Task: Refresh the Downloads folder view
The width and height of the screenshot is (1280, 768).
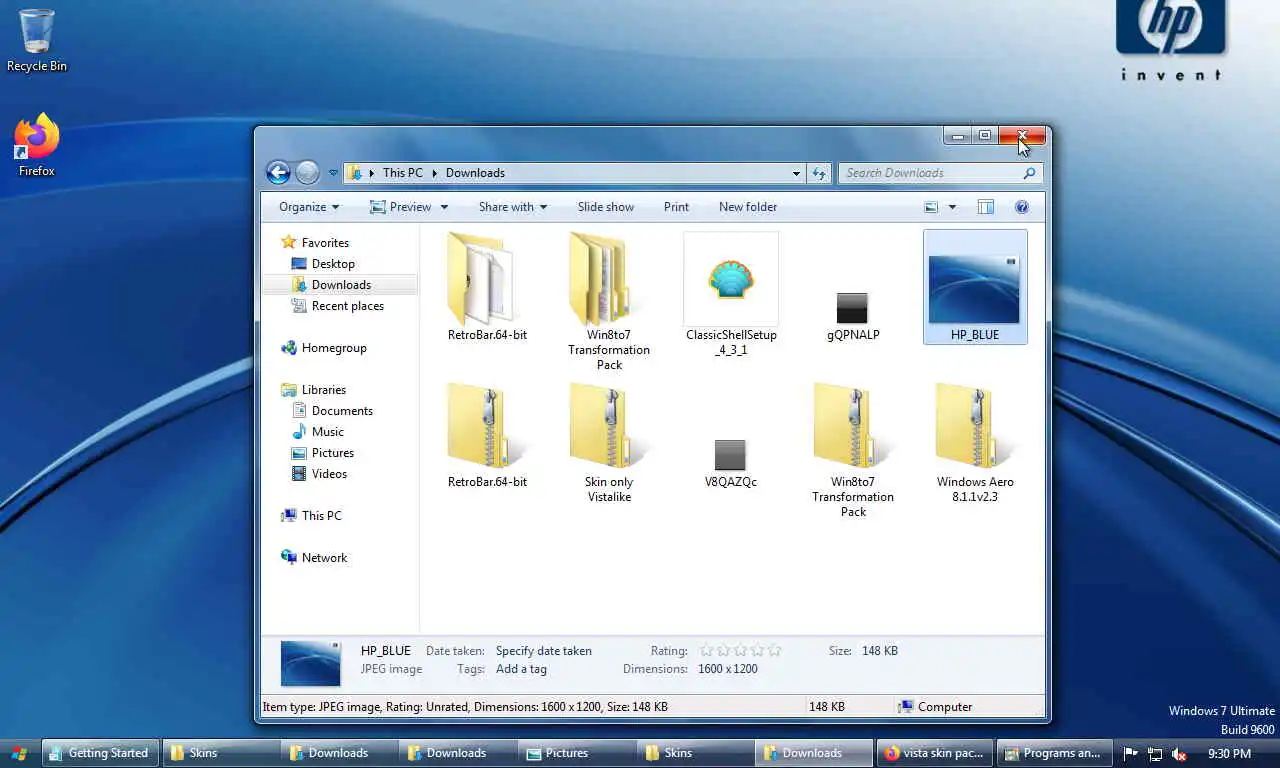Action: (x=819, y=173)
